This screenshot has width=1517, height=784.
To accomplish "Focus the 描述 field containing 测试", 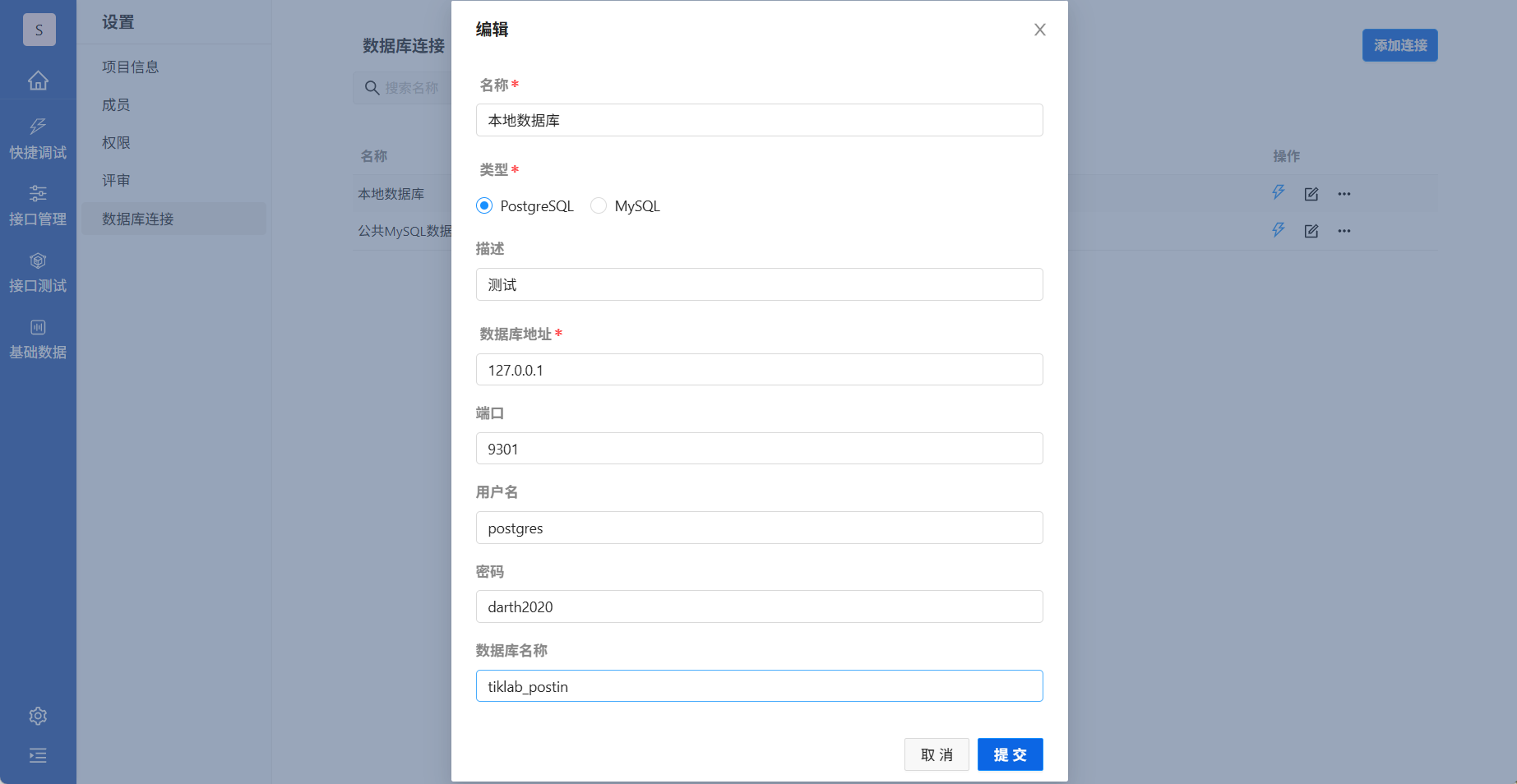I will click(759, 284).
